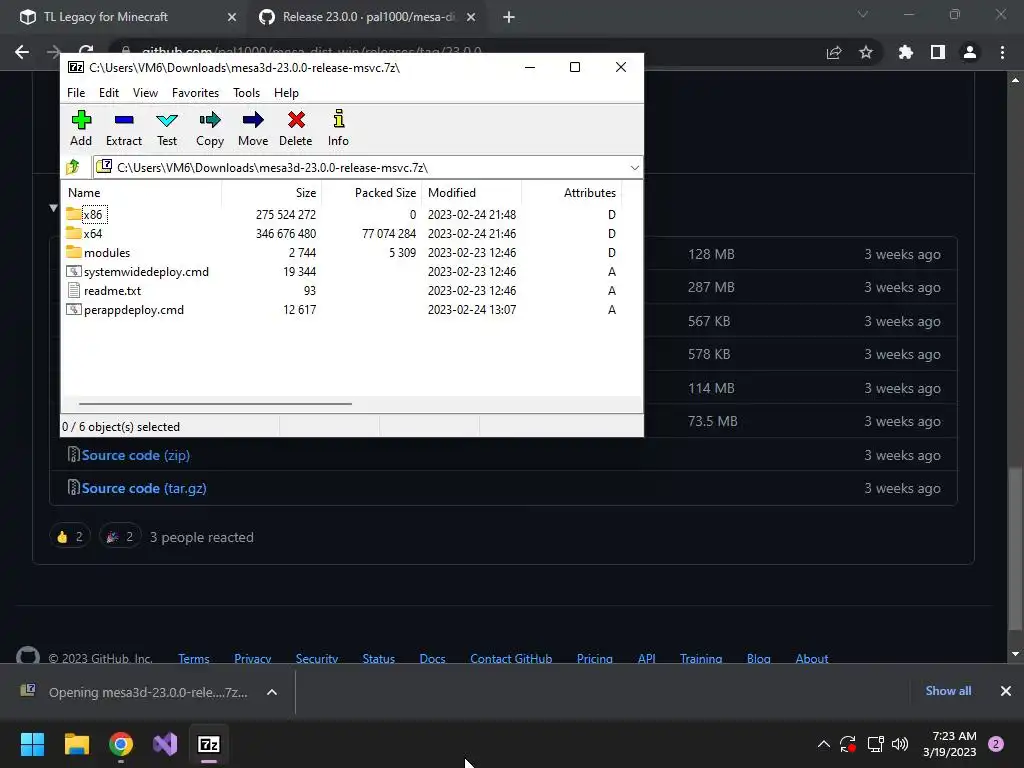1024x768 pixels.
Task: Close the downloads bar
Action: point(1006,691)
